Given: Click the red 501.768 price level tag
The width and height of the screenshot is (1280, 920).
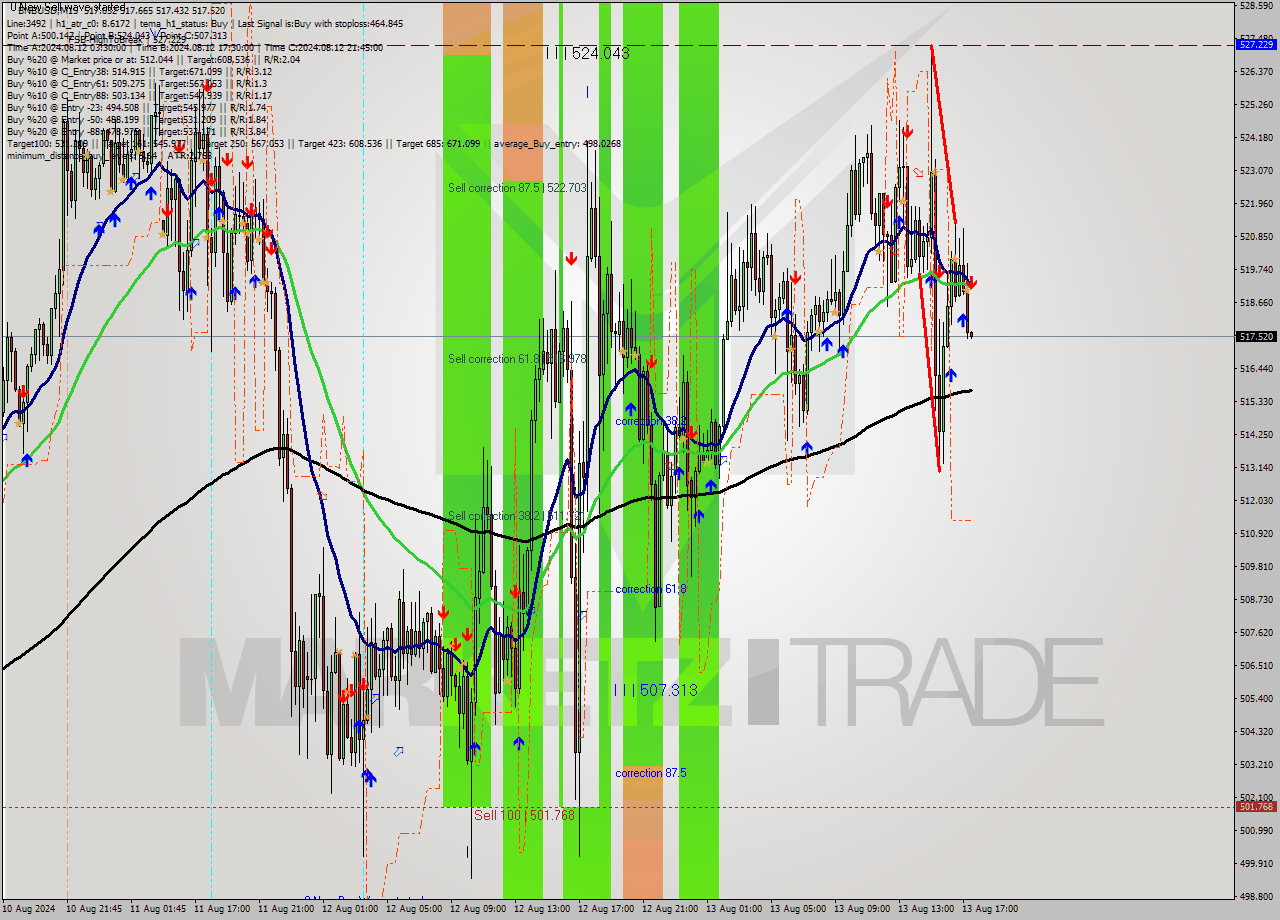Looking at the screenshot, I should [1256, 806].
